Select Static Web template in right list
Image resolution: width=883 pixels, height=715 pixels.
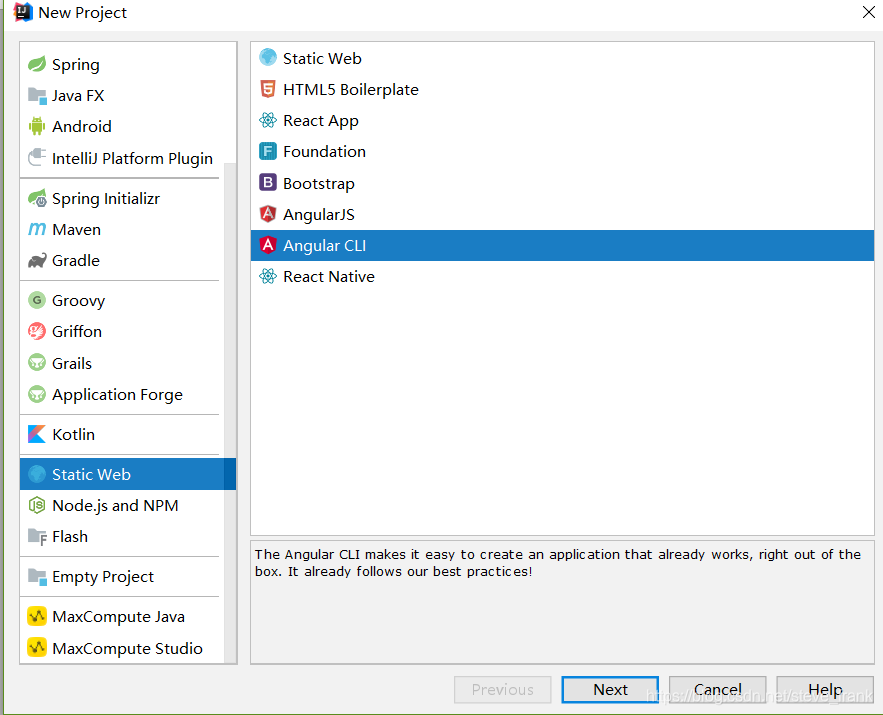562,58
